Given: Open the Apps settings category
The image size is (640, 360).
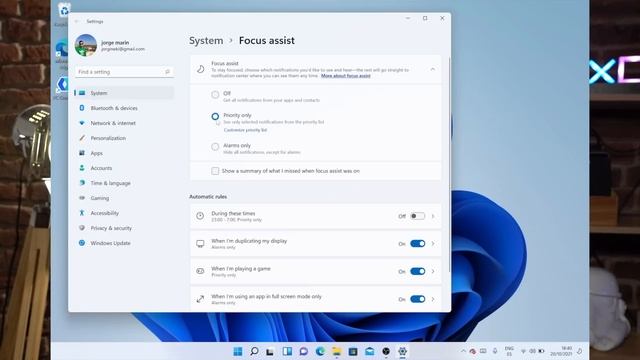Looking at the screenshot, I should (124, 153).
